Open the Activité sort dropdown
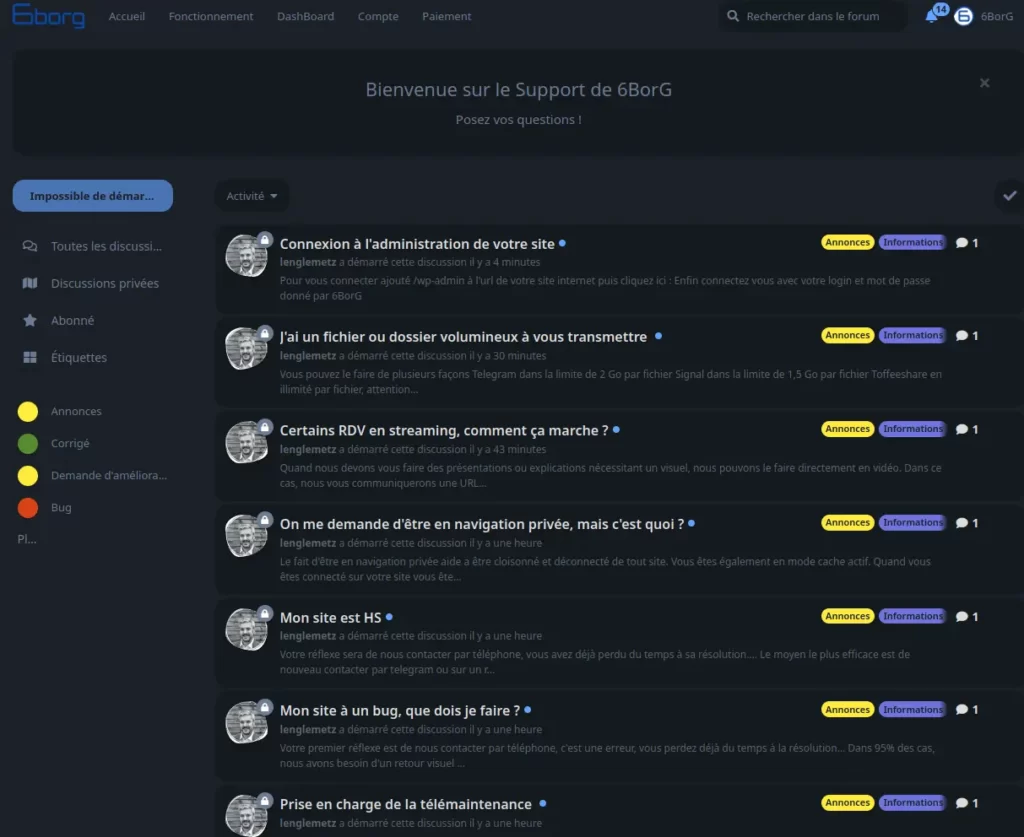This screenshot has width=1024, height=837. (x=252, y=195)
